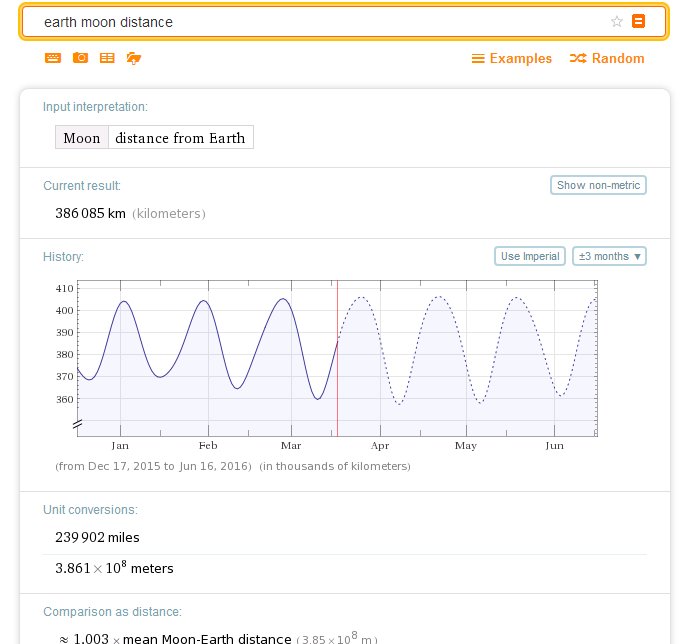The width and height of the screenshot is (680, 644).
Task: Click the distance from Earth cell
Action: click(180, 138)
